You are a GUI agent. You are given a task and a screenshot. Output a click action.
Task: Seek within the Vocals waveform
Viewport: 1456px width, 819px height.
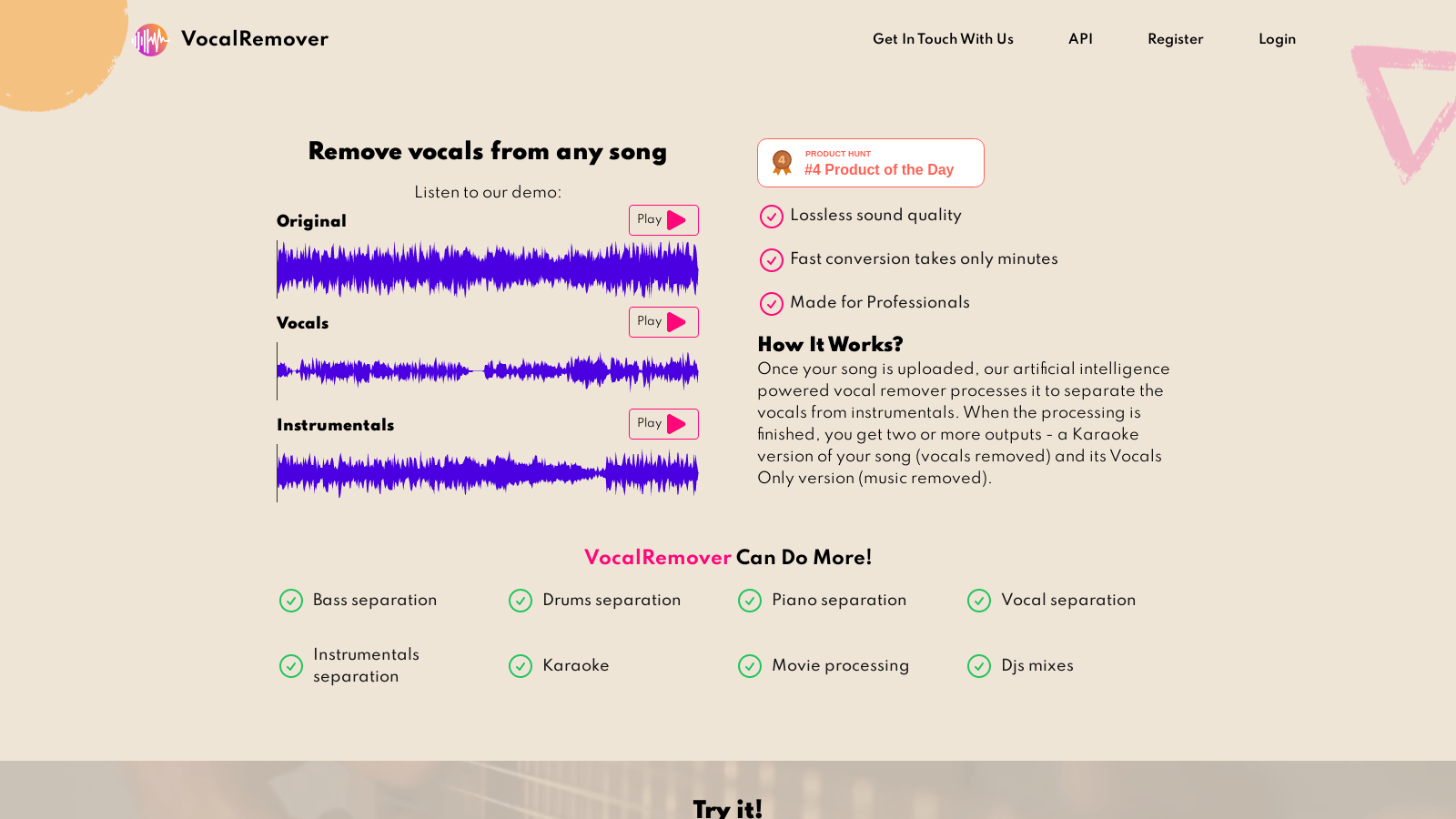[488, 371]
